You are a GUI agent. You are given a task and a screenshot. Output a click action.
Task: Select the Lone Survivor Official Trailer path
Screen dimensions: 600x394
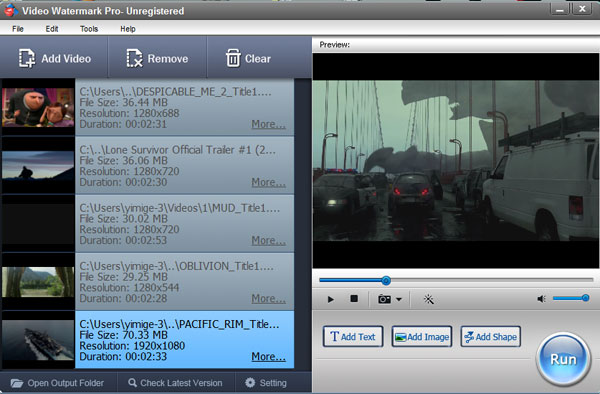pyautogui.click(x=177, y=150)
